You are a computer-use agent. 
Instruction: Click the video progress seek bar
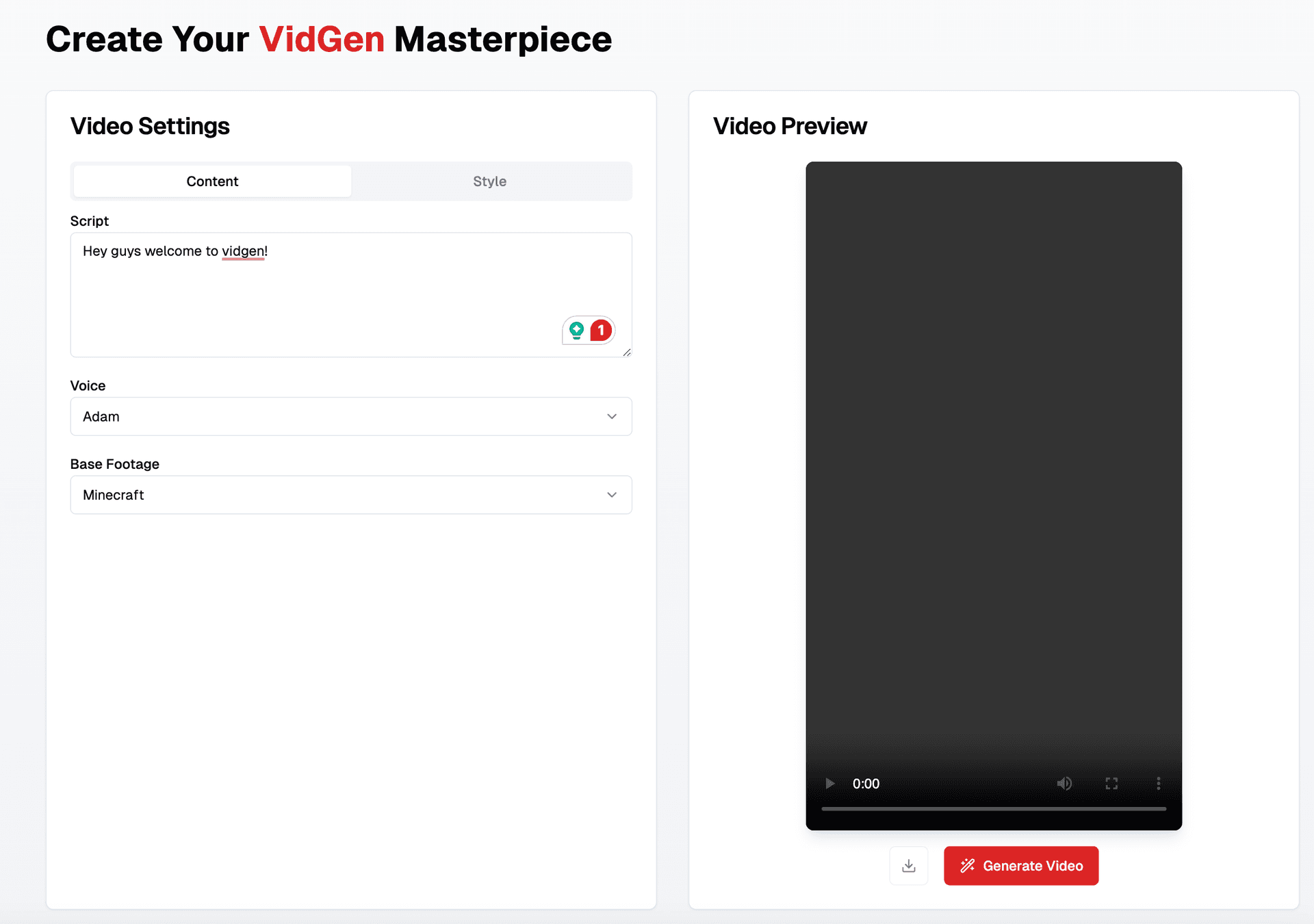click(993, 808)
